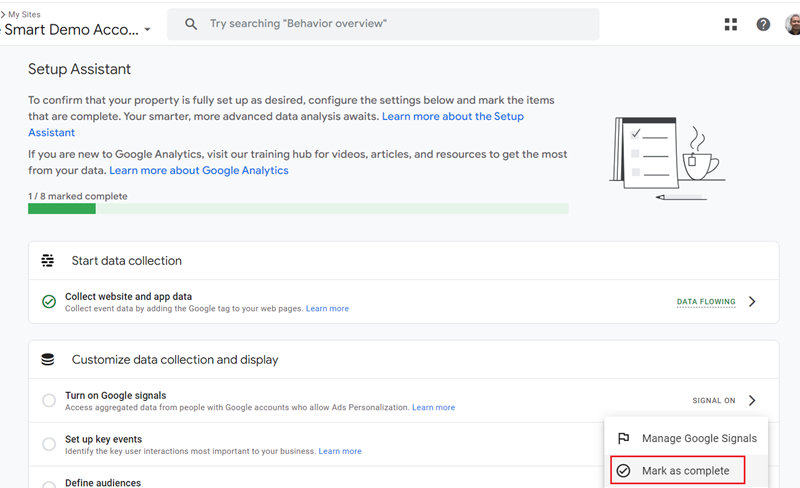Click the notebook and coffee illustration
This screenshot has height=488, width=800.
pyautogui.click(x=667, y=159)
